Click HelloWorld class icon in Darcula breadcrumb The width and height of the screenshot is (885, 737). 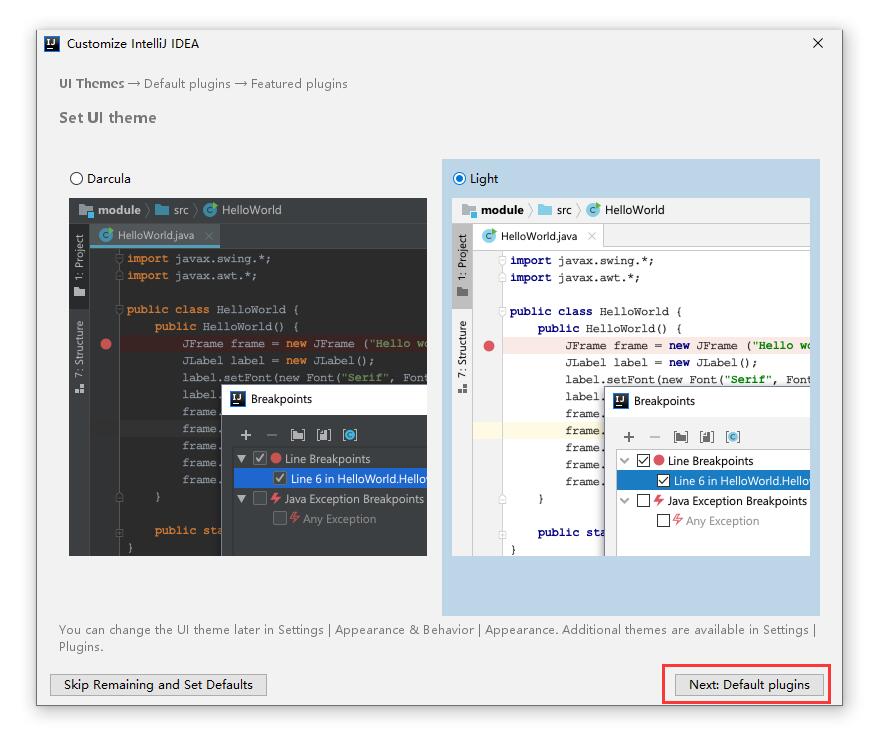click(210, 210)
